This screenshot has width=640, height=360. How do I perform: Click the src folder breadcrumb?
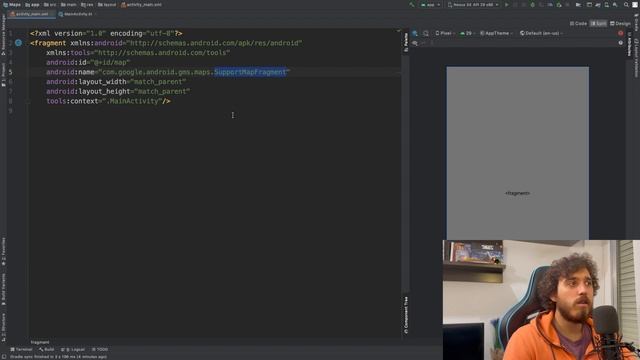pyautogui.click(x=50, y=5)
